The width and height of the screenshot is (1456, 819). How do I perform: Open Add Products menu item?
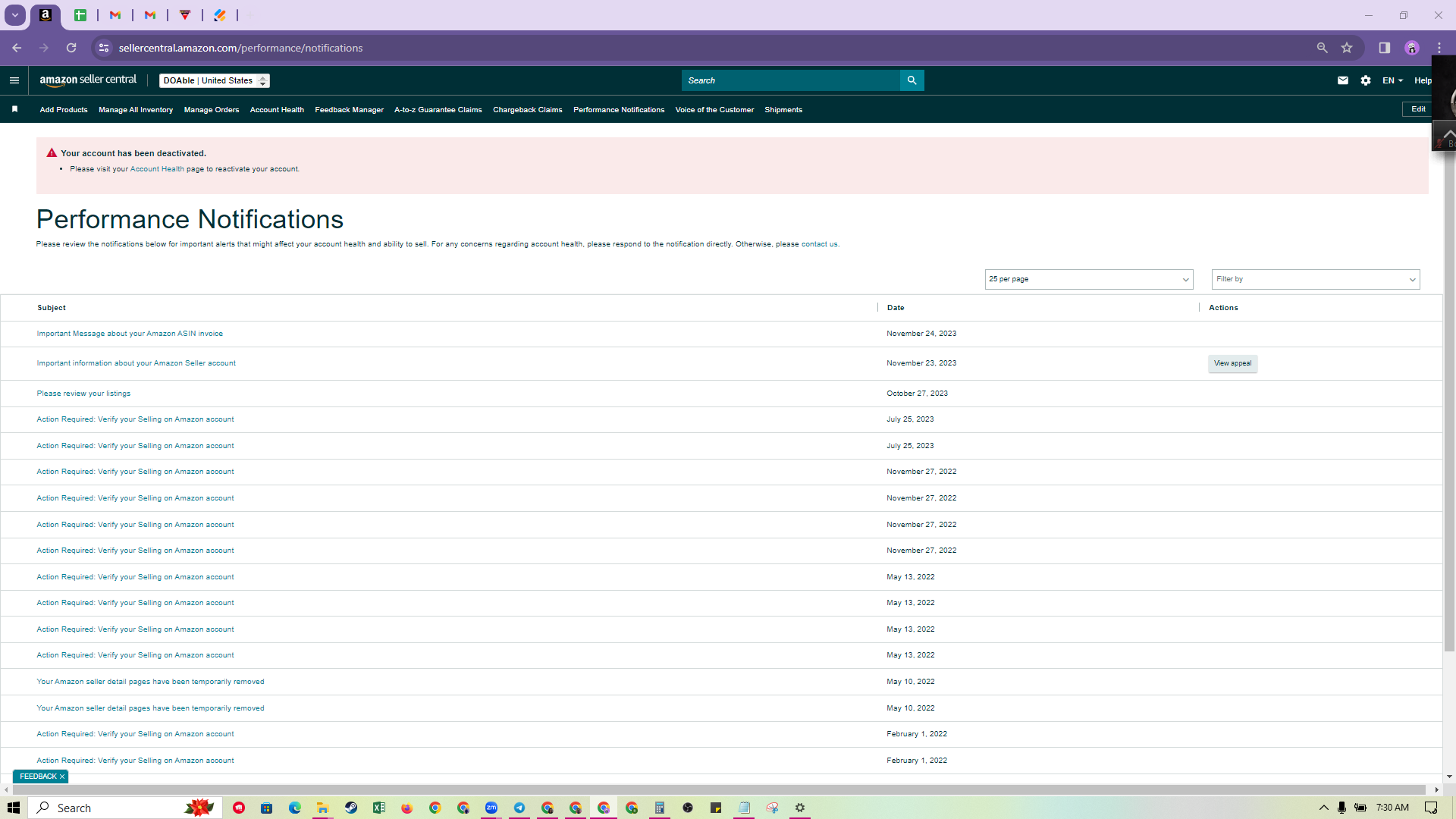[x=64, y=110]
